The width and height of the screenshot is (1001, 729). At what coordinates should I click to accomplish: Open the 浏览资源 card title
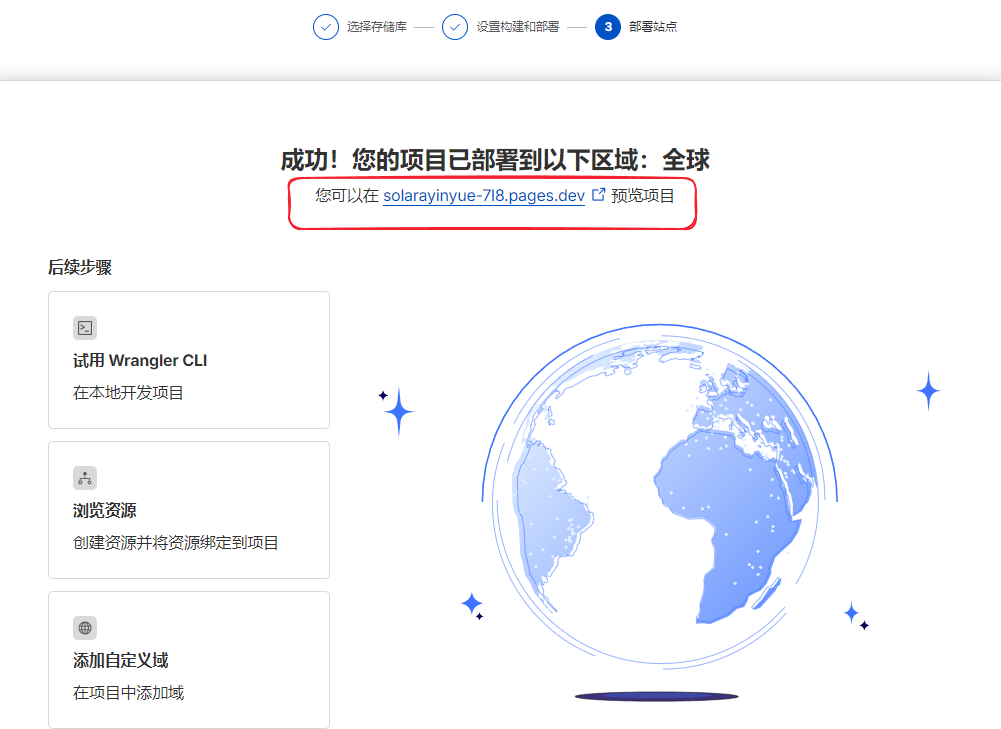tap(105, 511)
